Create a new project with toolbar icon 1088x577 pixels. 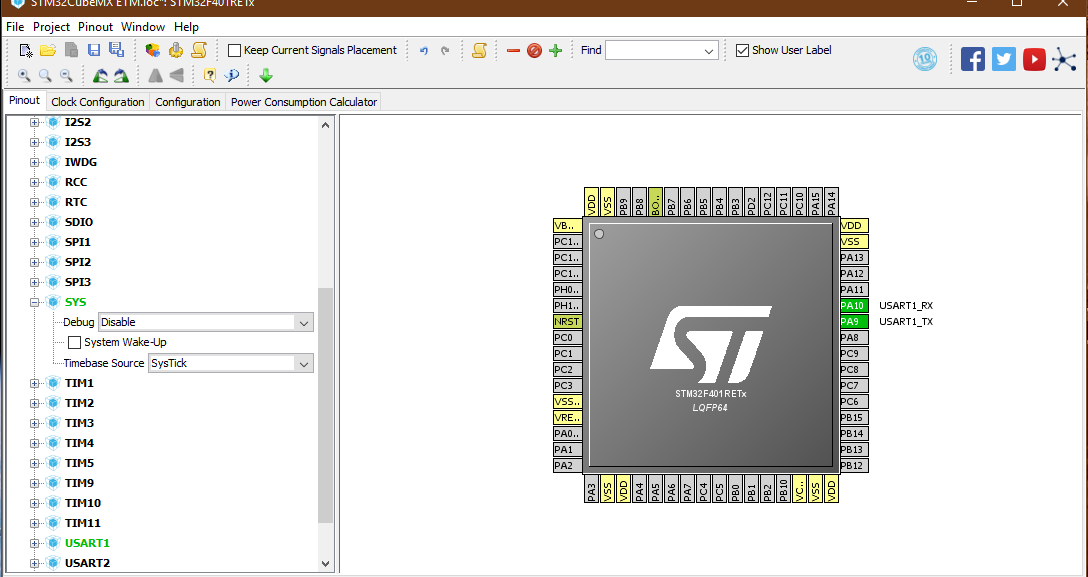click(26, 50)
